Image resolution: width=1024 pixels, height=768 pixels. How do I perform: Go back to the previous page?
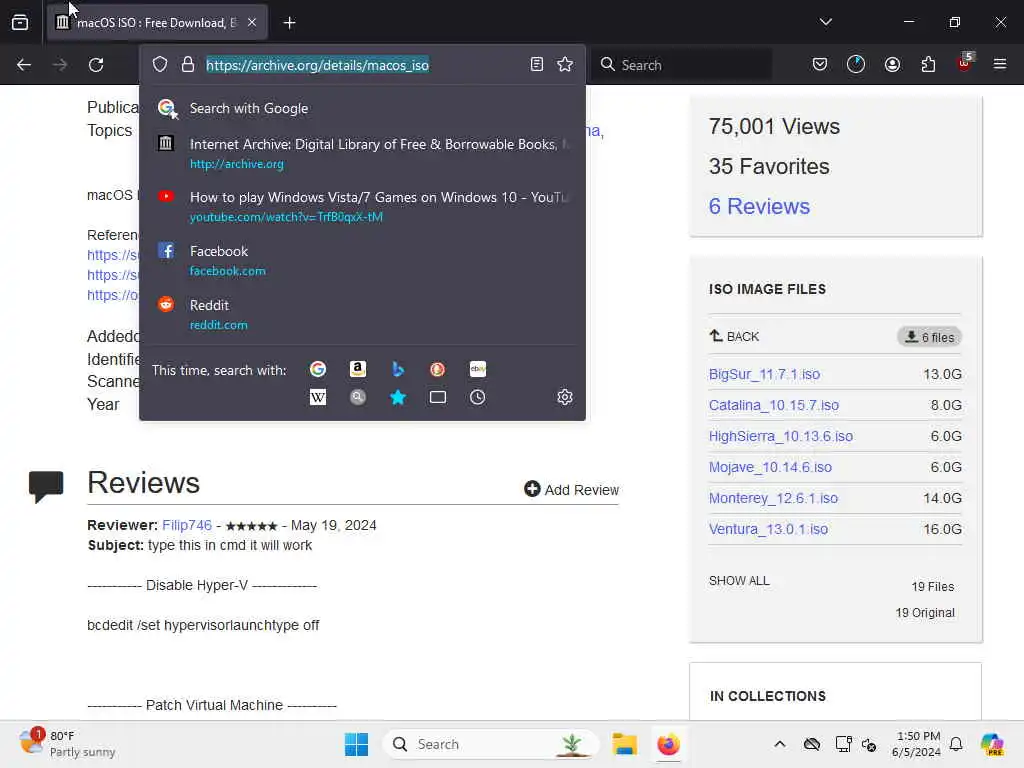click(24, 65)
